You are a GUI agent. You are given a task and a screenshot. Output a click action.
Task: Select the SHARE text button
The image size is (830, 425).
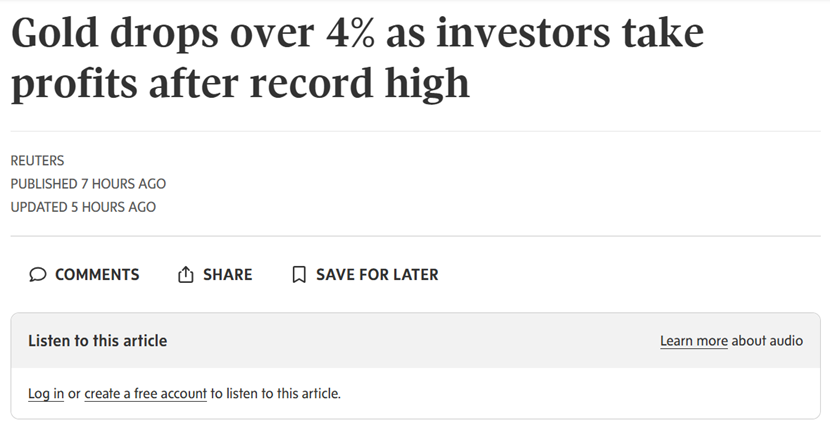pyautogui.click(x=227, y=275)
